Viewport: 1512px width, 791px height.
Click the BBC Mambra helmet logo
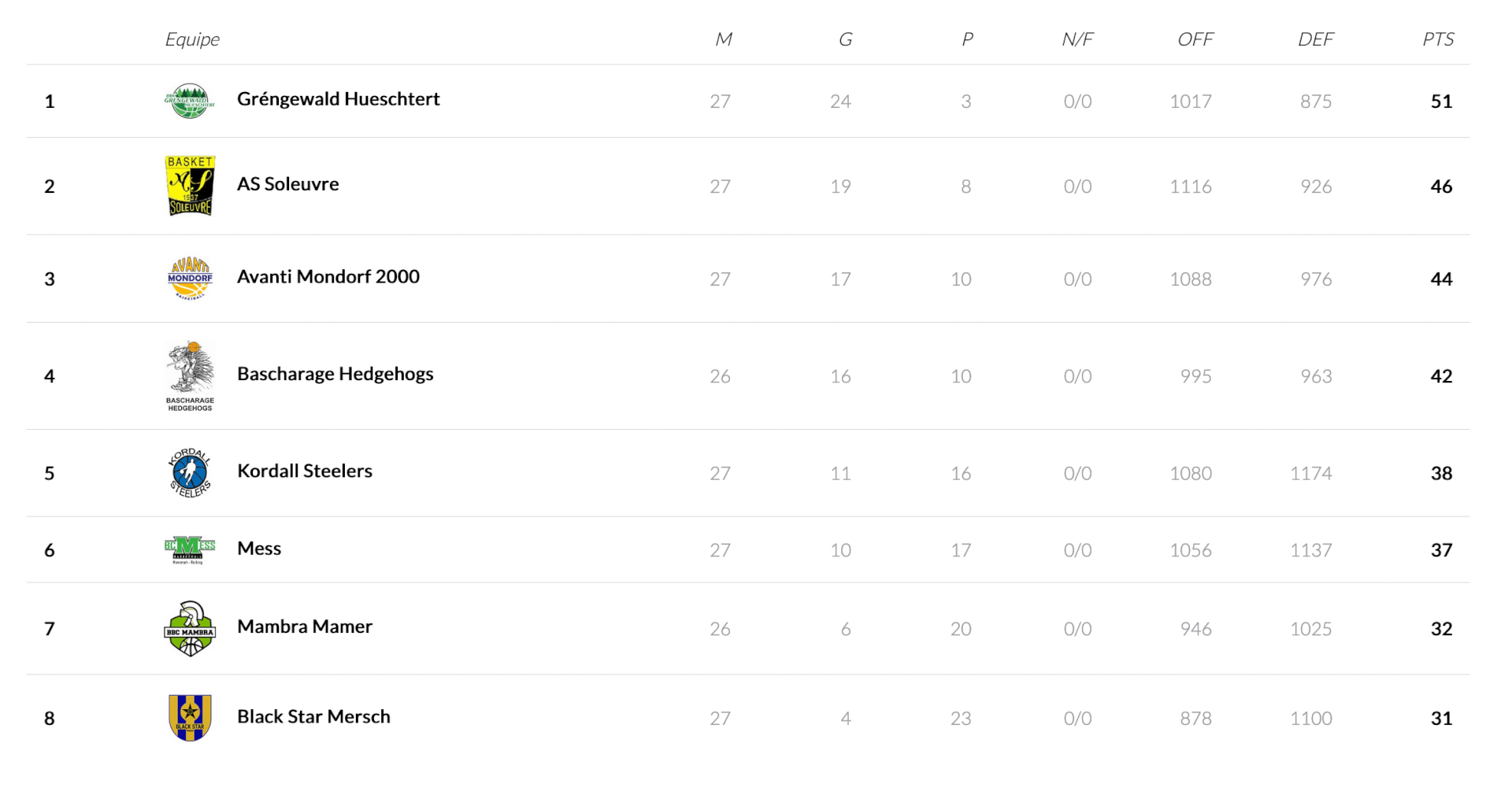pyautogui.click(x=189, y=628)
